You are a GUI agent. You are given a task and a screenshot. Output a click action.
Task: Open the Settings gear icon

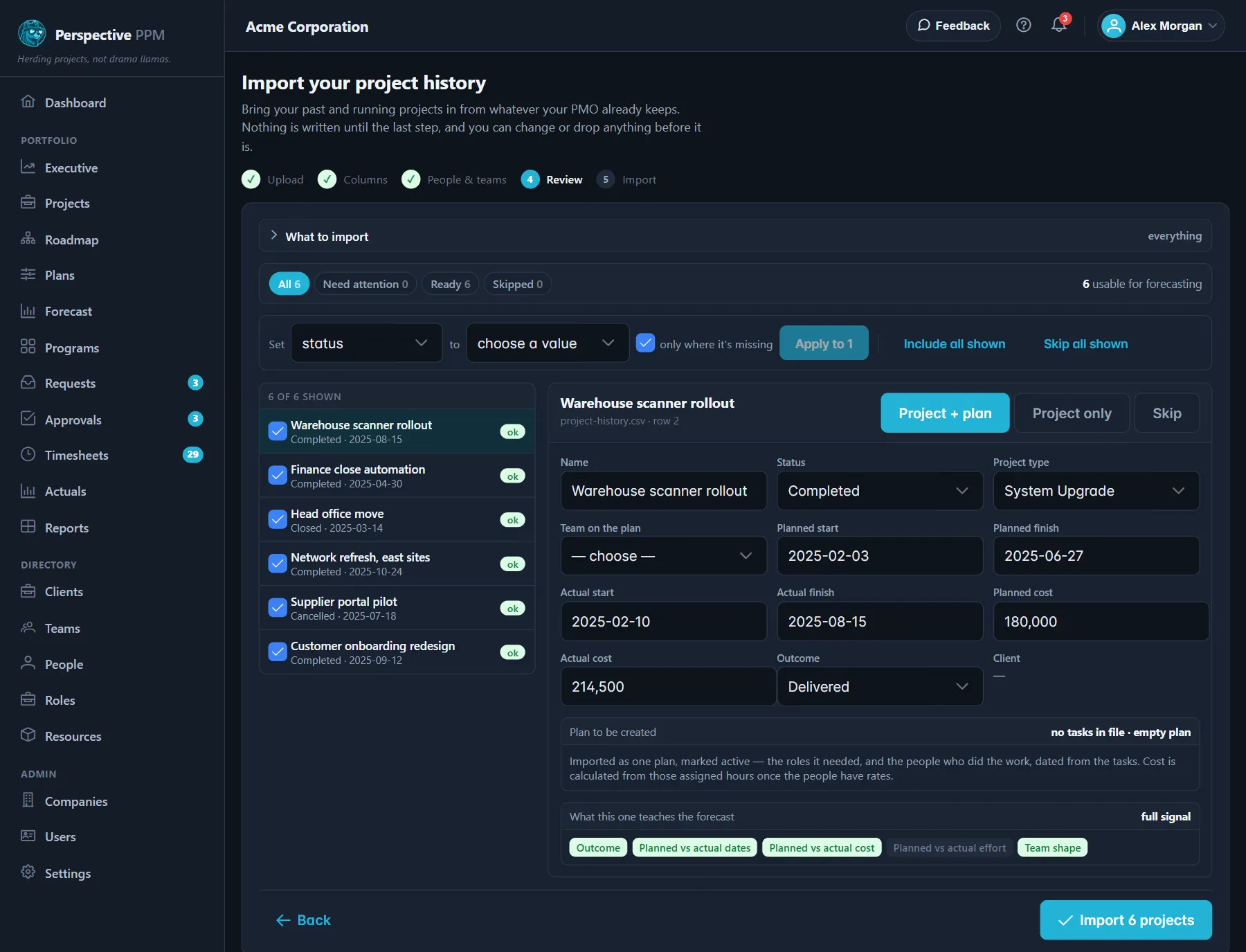pyautogui.click(x=28, y=872)
